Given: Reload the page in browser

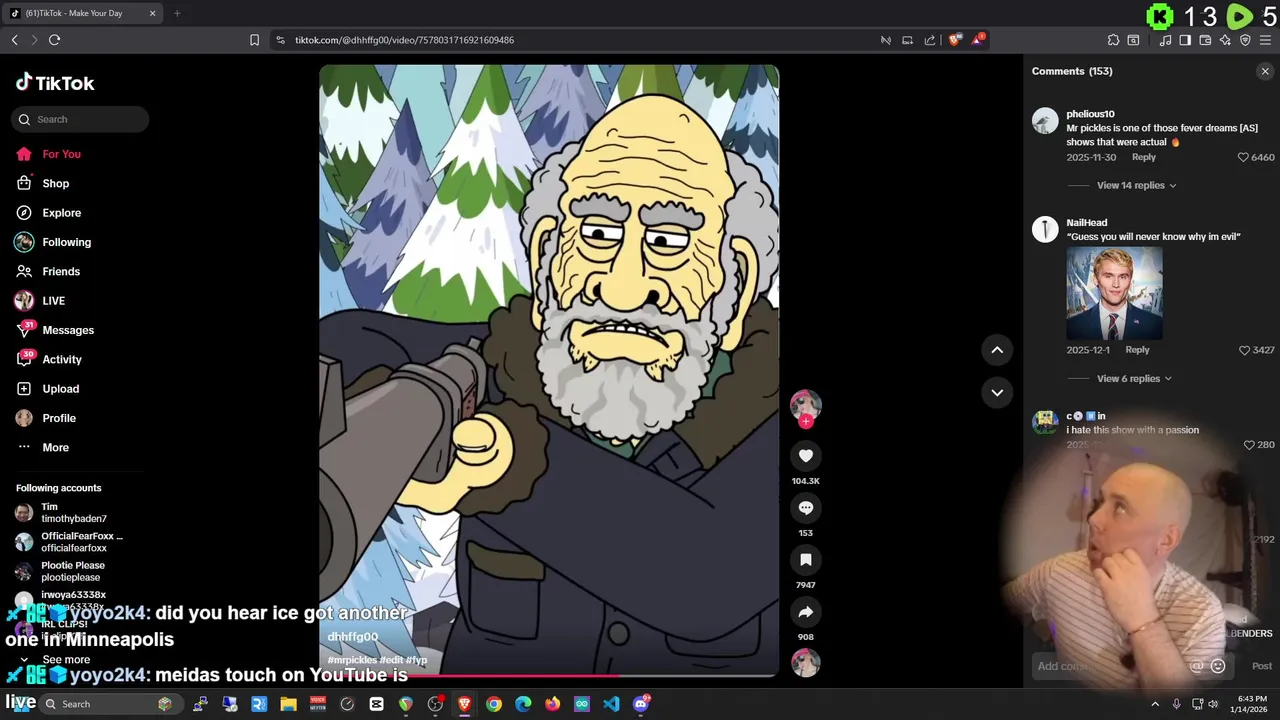Looking at the screenshot, I should click(x=54, y=40).
